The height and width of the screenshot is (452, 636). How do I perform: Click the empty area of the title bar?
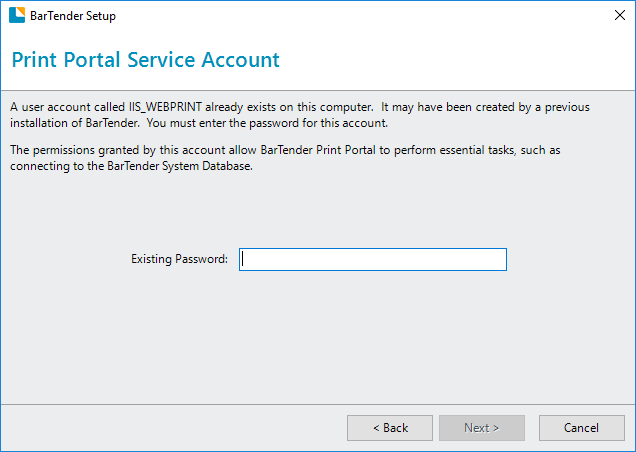pyautogui.click(x=361, y=15)
